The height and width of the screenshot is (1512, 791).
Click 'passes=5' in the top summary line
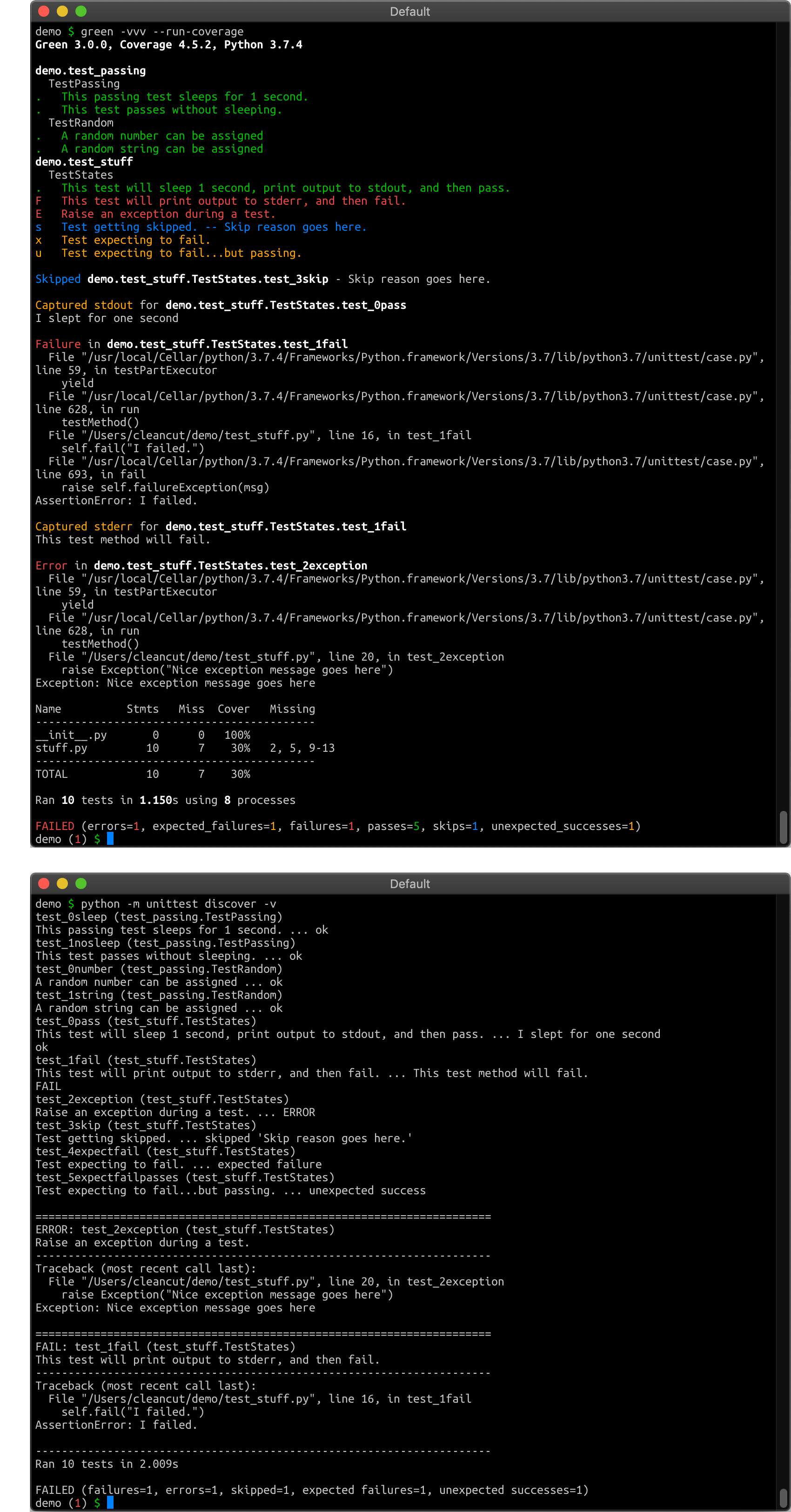click(394, 826)
